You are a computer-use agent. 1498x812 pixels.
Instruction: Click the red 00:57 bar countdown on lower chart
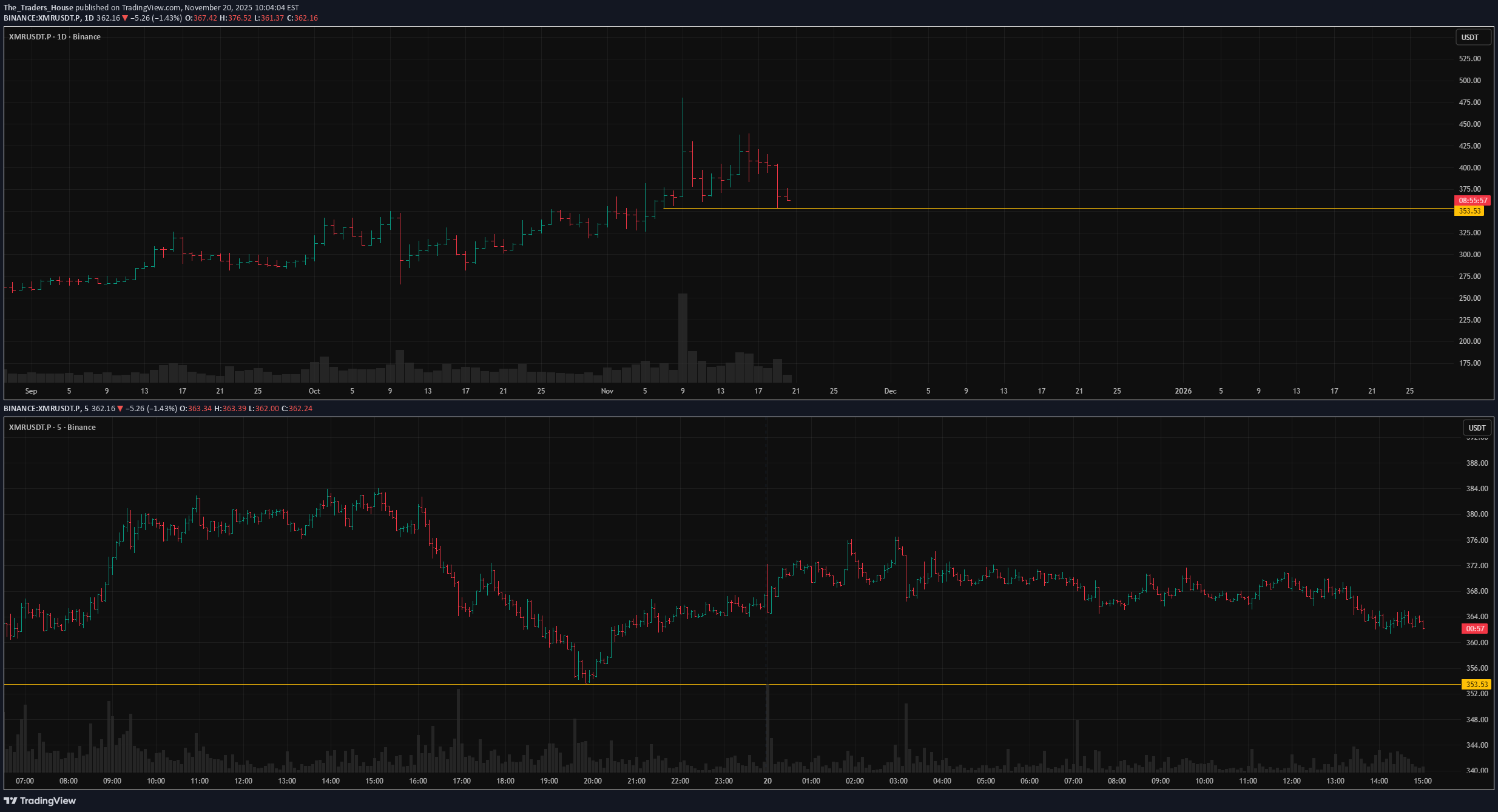[1474, 628]
